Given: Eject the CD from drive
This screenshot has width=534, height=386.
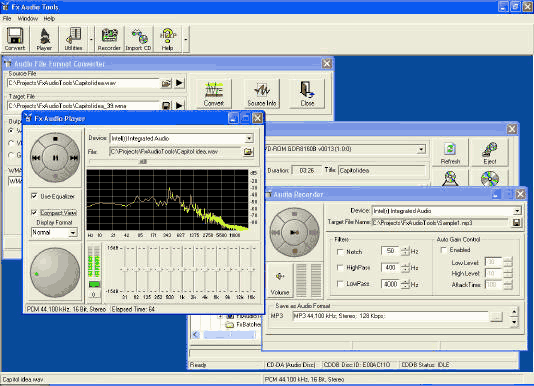Looking at the screenshot, I should 490,153.
